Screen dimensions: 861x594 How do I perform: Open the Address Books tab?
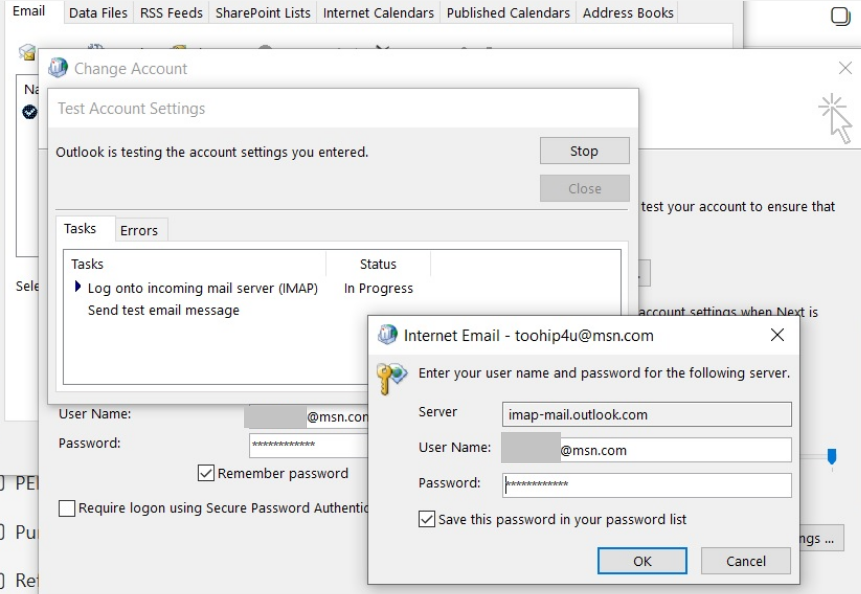628,13
